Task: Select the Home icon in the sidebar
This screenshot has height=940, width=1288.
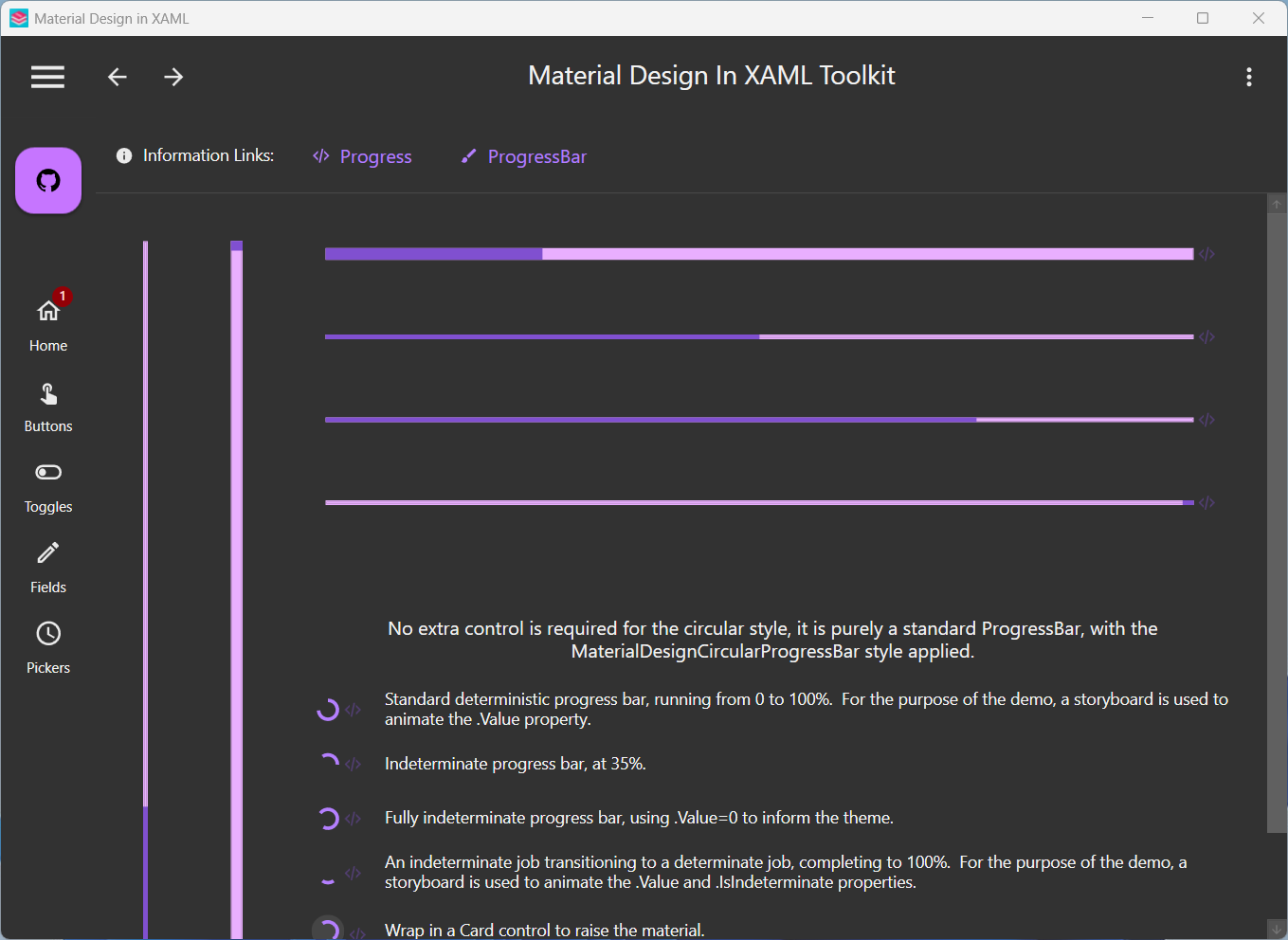Action: [x=48, y=310]
